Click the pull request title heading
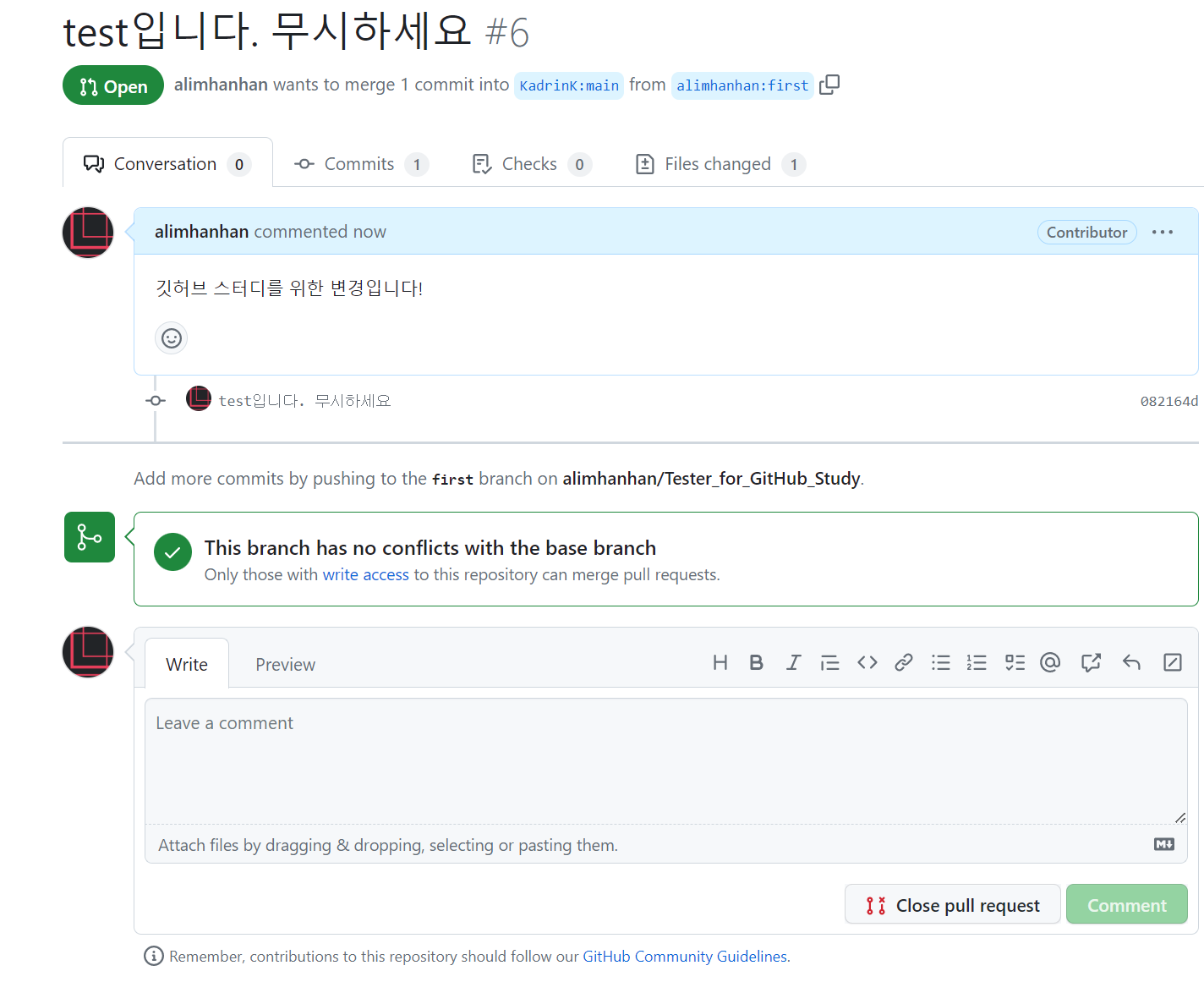This screenshot has height=982, width=1204. point(267,31)
